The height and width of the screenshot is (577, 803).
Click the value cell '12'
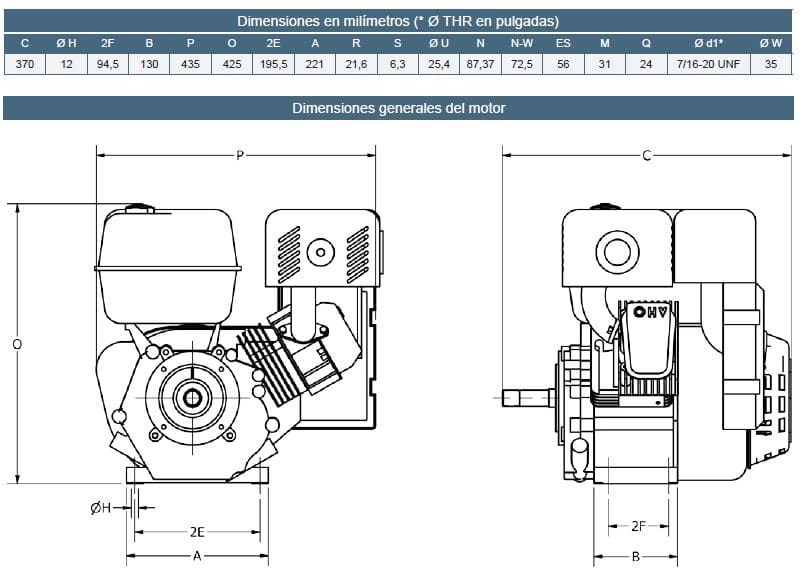coord(66,65)
